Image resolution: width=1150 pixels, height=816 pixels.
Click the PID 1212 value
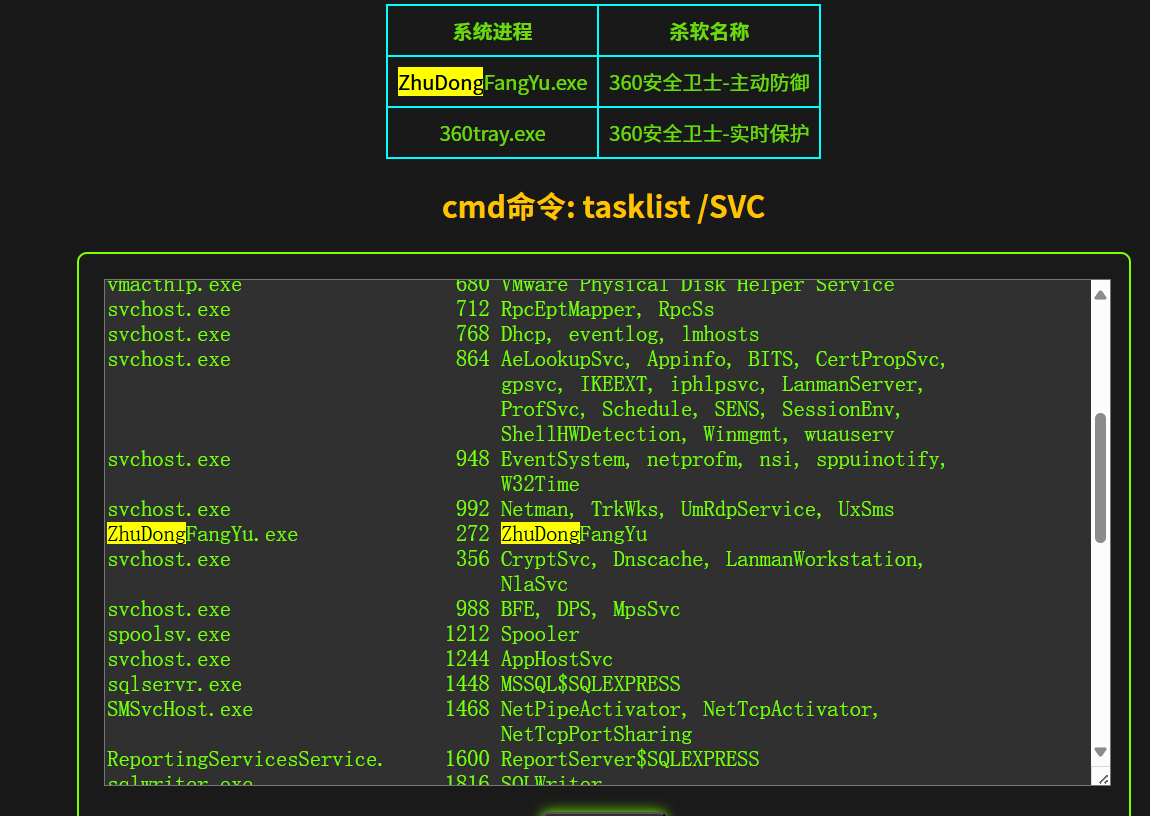[x=467, y=634]
